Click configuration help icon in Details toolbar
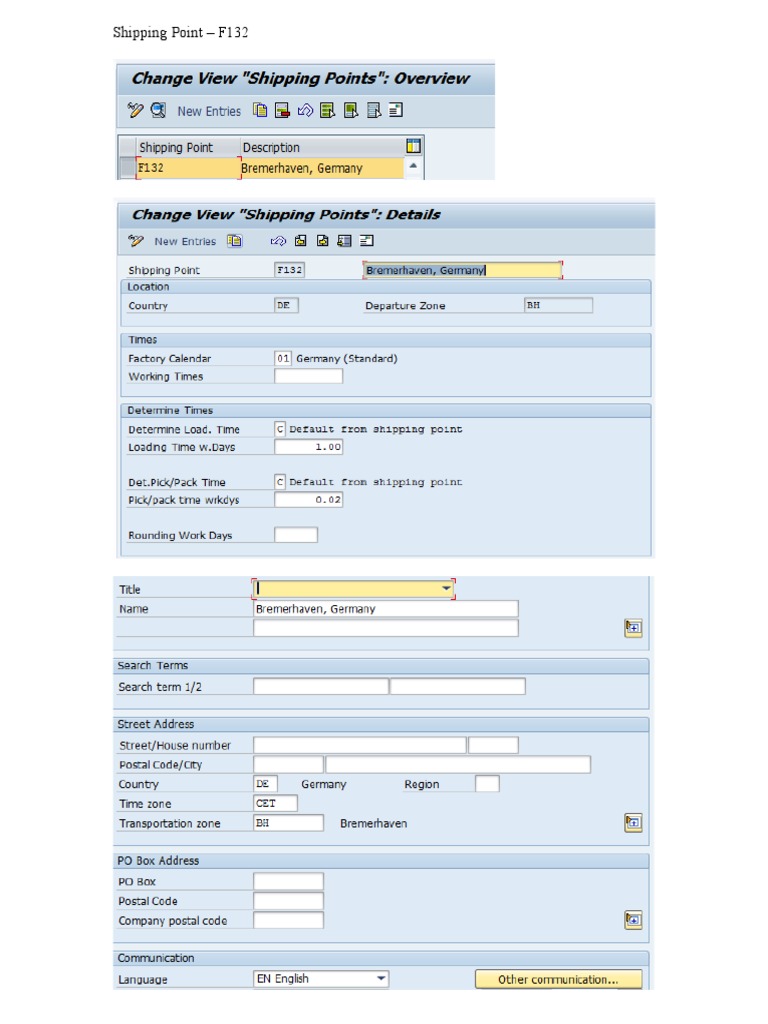 pos(367,241)
